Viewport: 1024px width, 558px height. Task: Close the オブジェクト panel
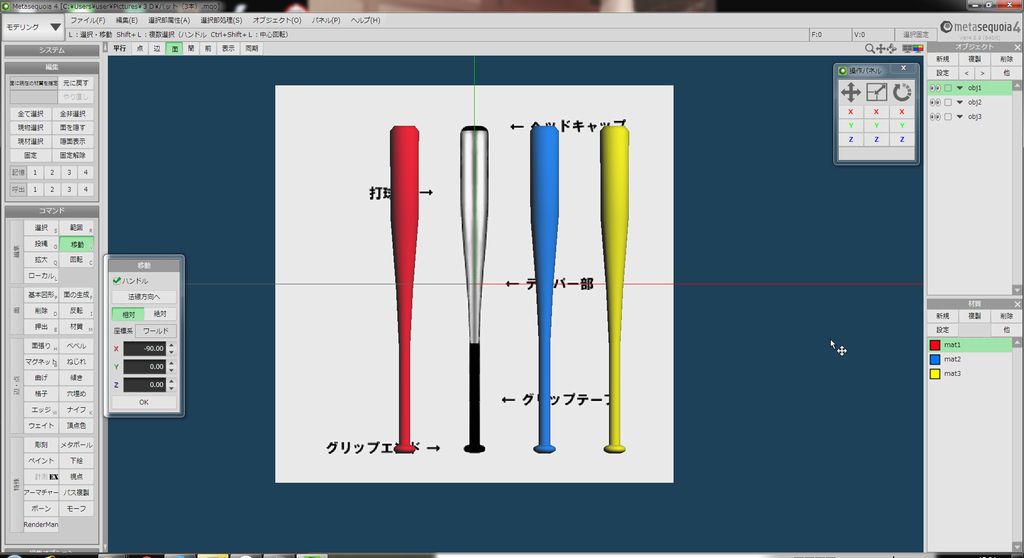pos(1017,47)
